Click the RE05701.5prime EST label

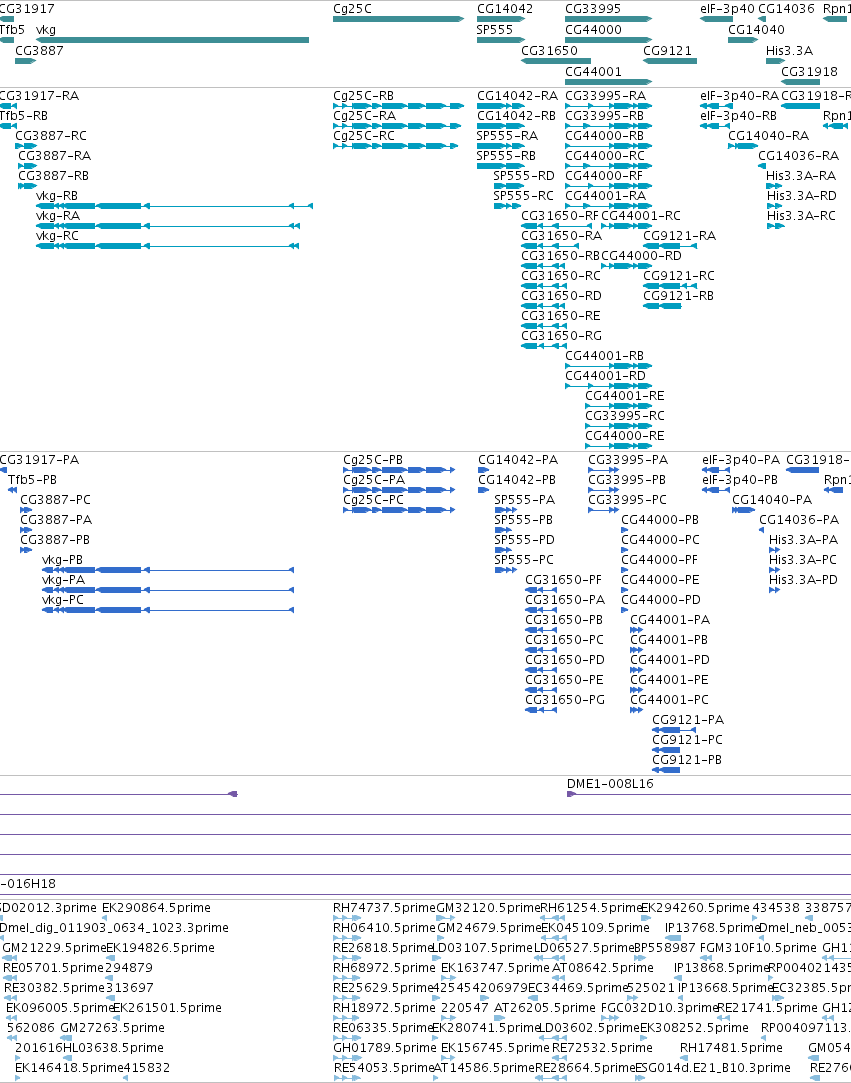[x=53, y=968]
